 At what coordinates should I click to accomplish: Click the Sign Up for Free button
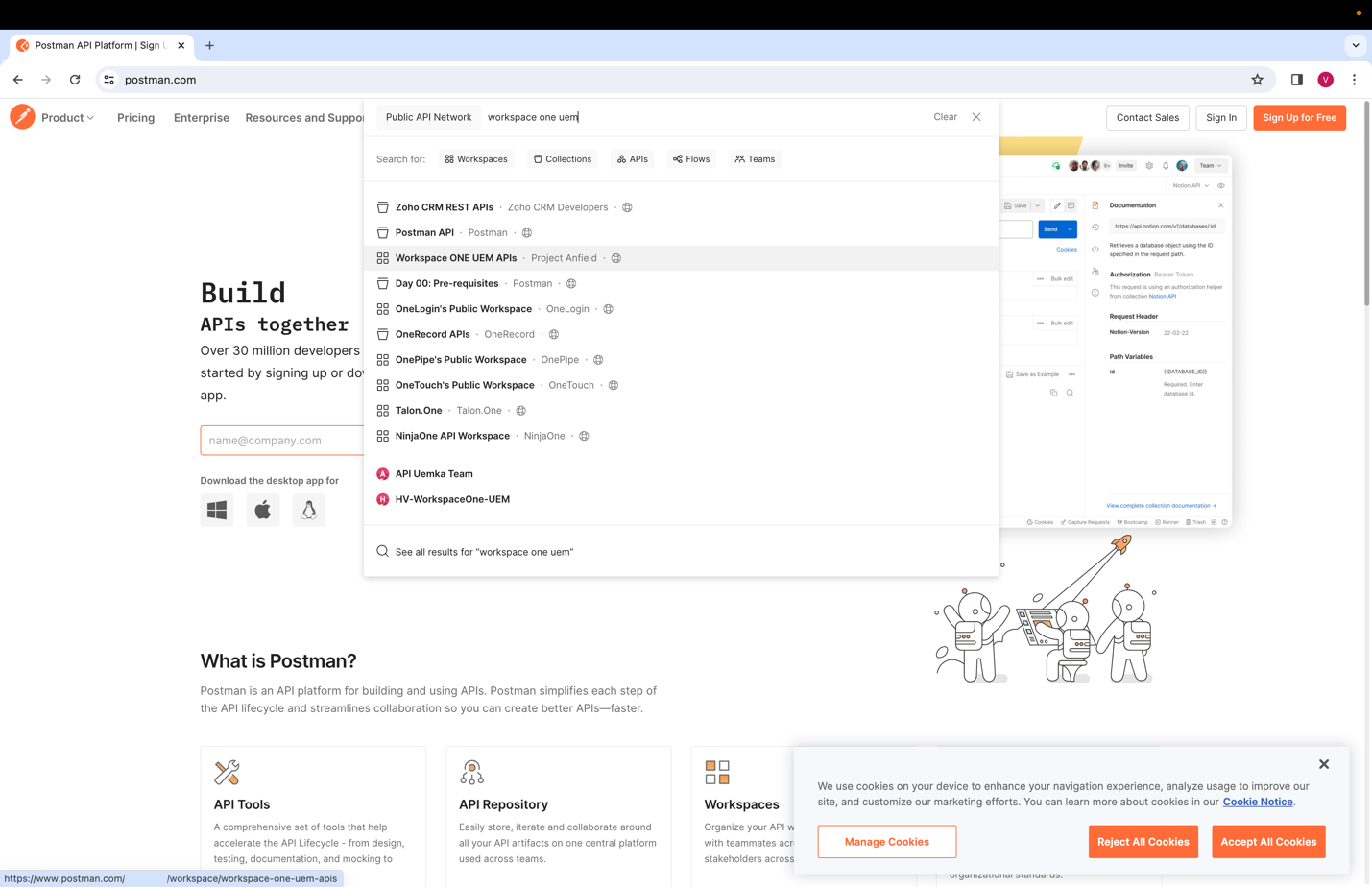[x=1299, y=117]
